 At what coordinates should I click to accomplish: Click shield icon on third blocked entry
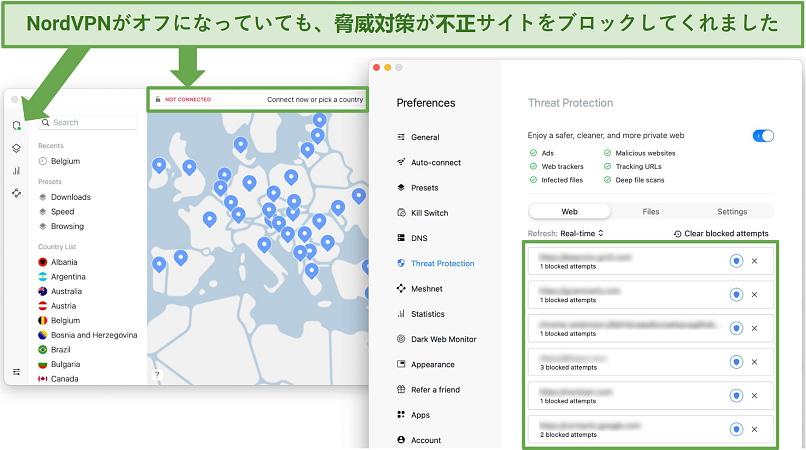point(736,328)
